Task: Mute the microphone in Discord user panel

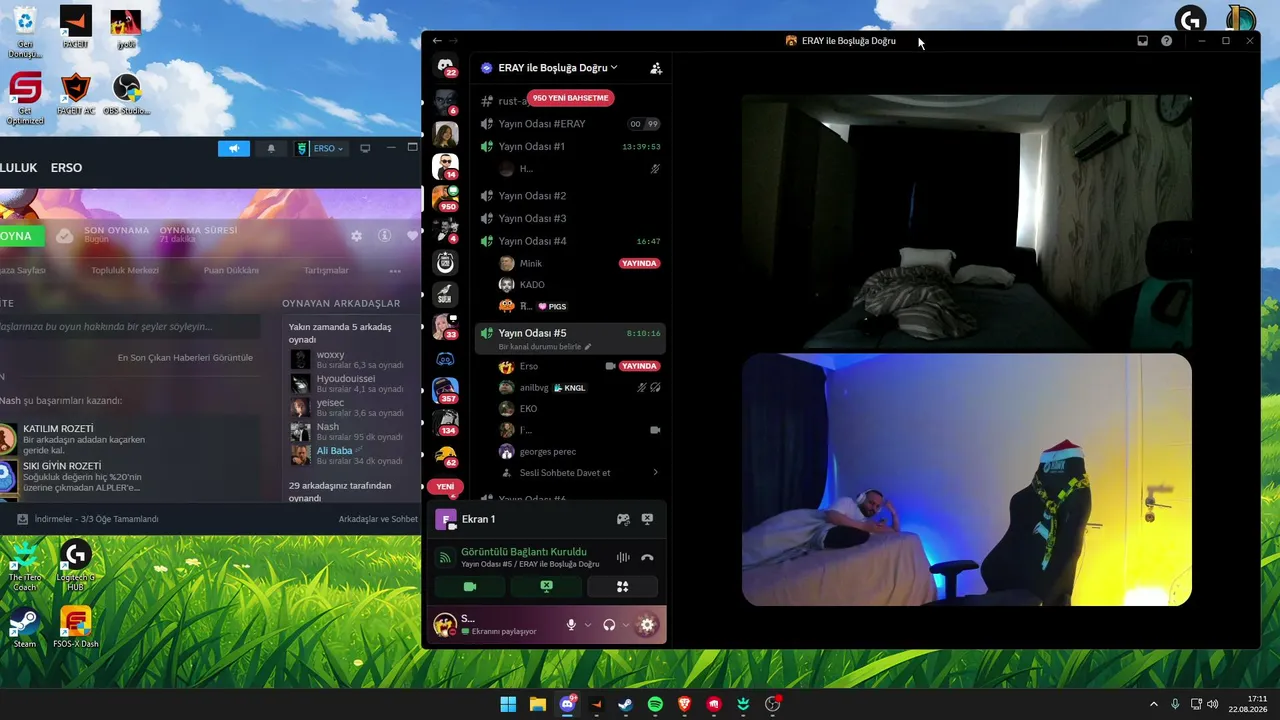Action: 571,625
